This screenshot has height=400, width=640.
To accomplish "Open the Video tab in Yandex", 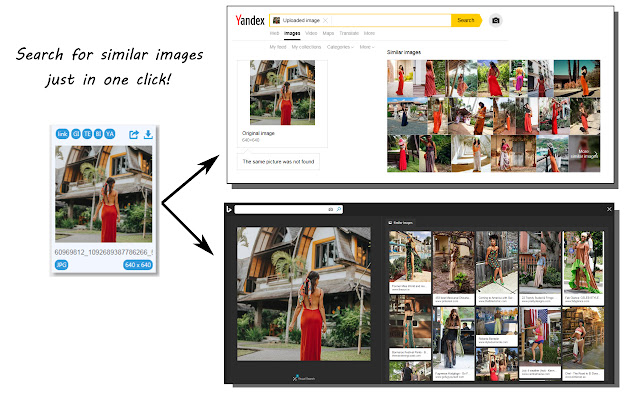I will (311, 33).
